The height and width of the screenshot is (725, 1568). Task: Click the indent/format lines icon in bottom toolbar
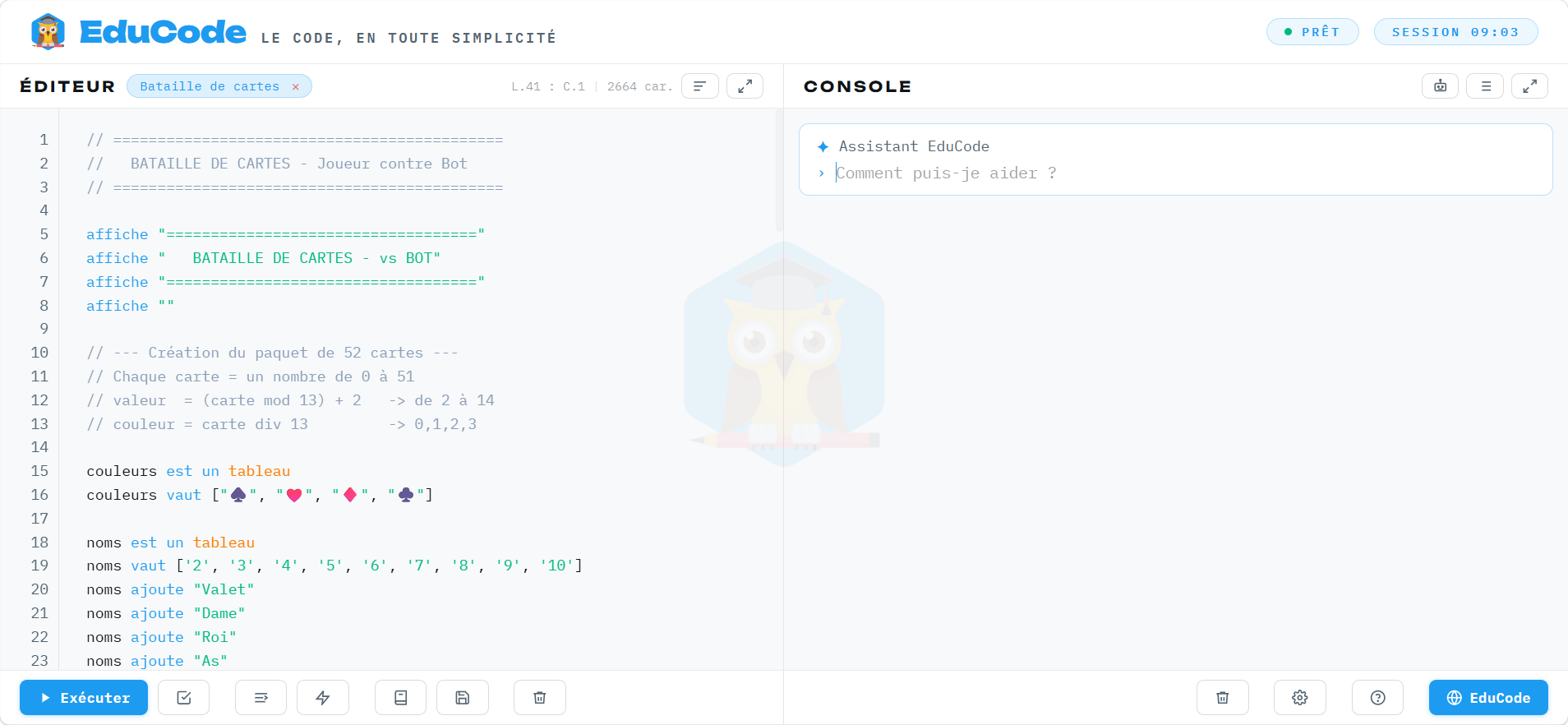(261, 698)
